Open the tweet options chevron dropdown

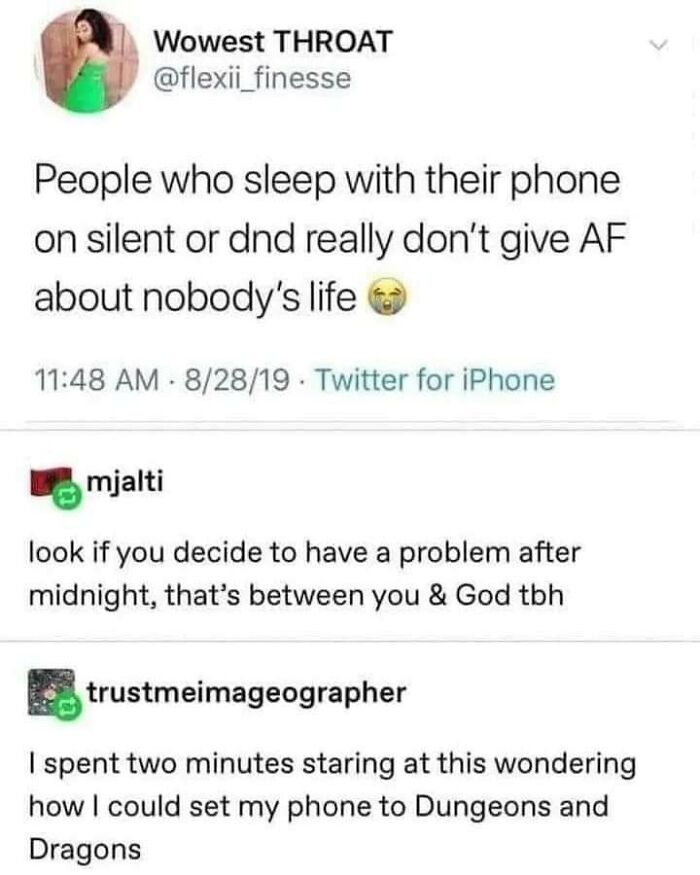[660, 45]
